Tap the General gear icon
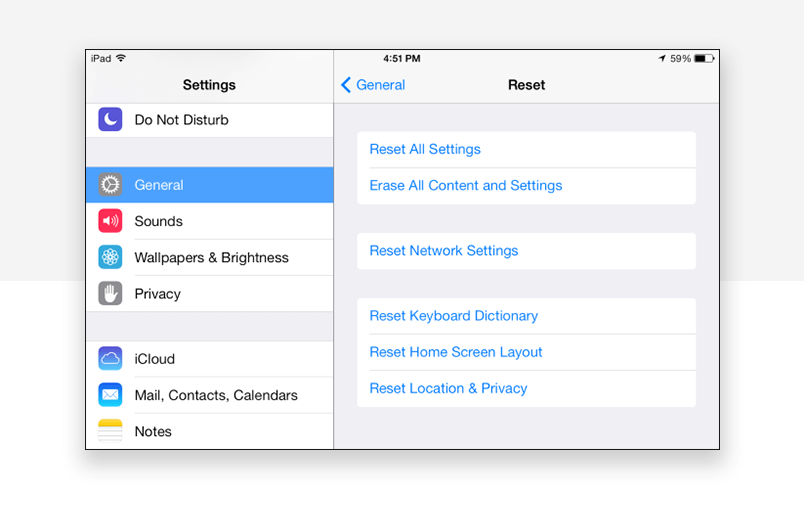This screenshot has height=524, width=804. [110, 185]
